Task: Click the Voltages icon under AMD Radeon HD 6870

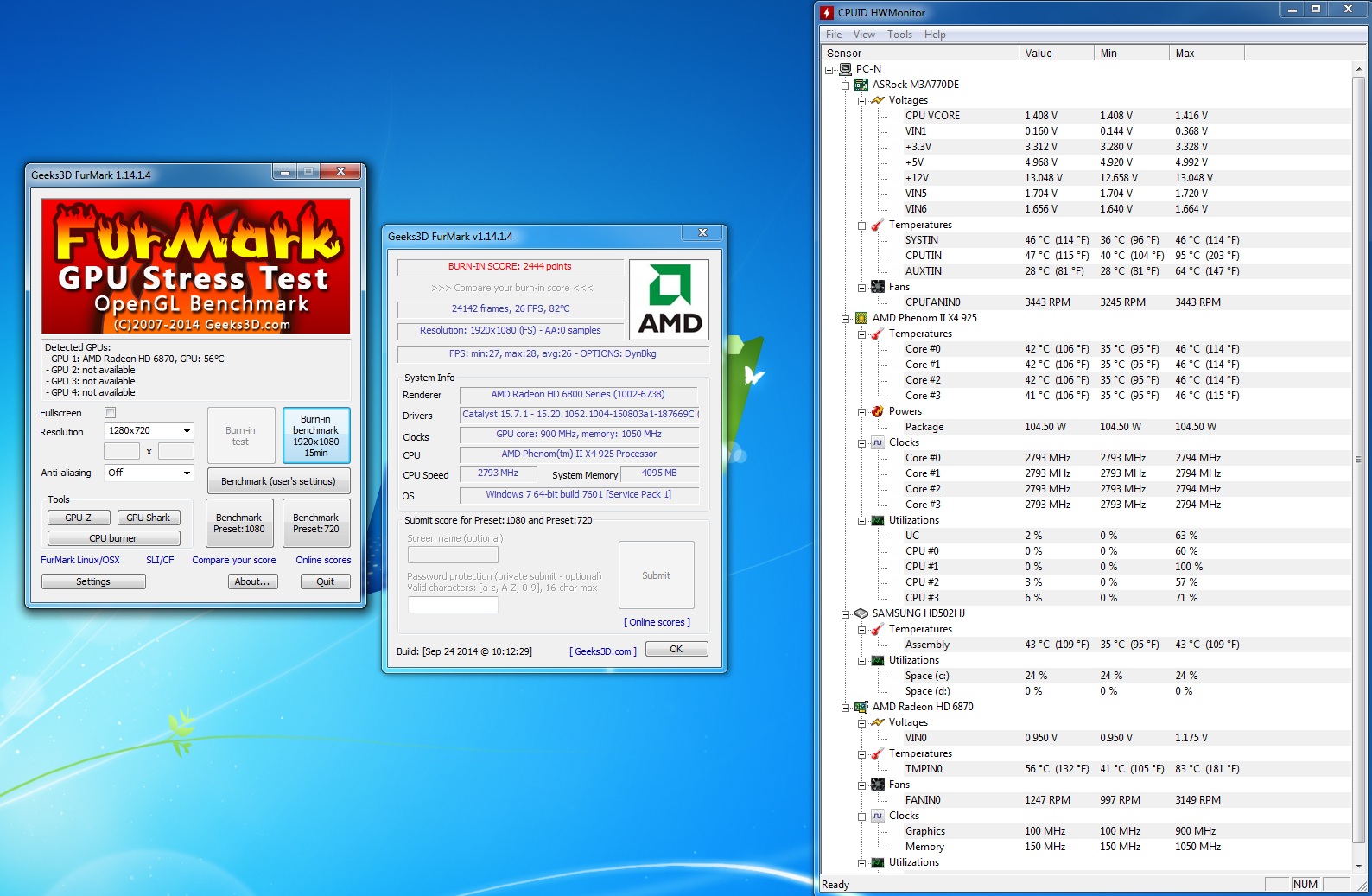Action: pos(878,722)
